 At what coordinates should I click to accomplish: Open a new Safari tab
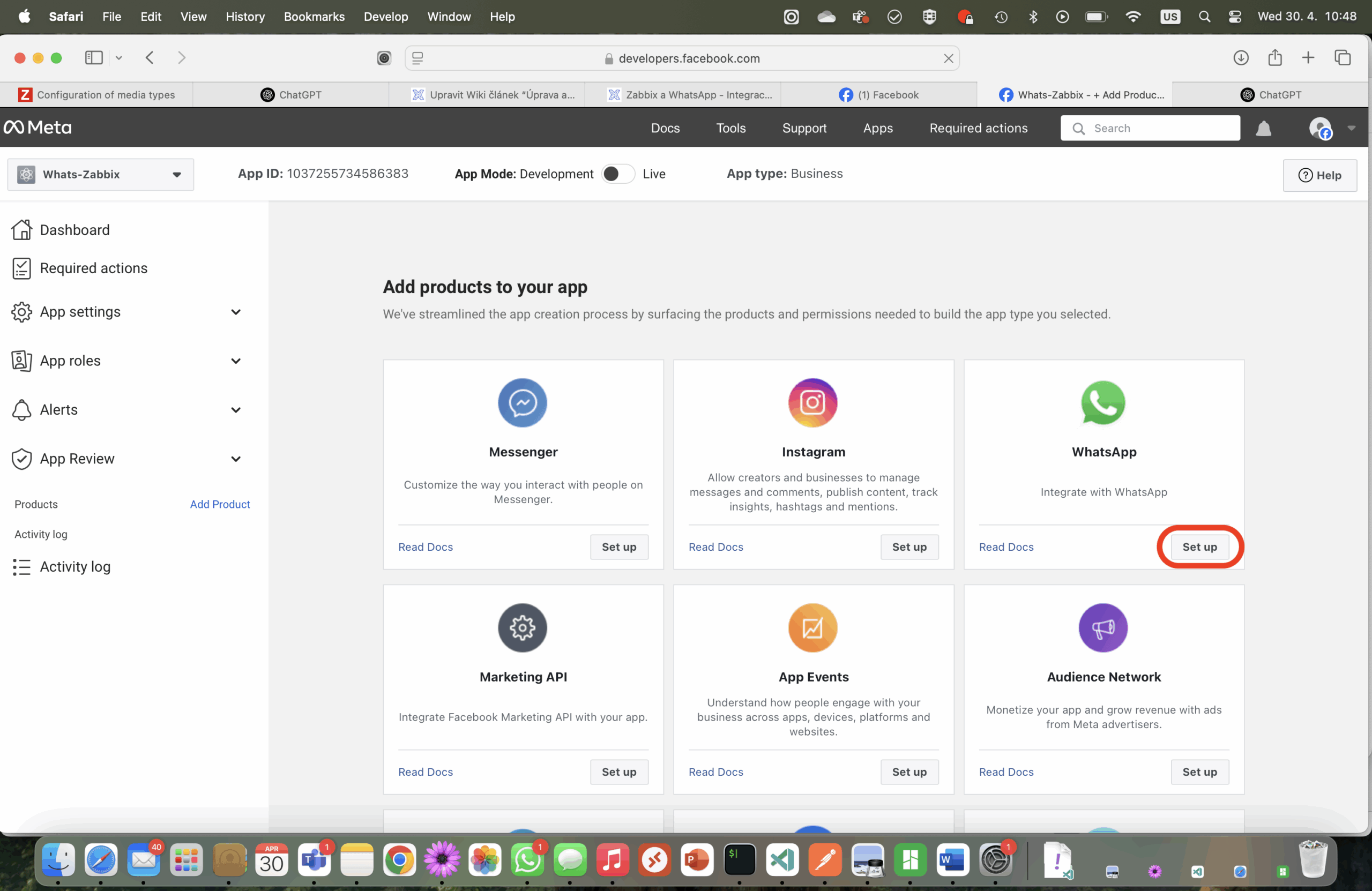point(1308,58)
